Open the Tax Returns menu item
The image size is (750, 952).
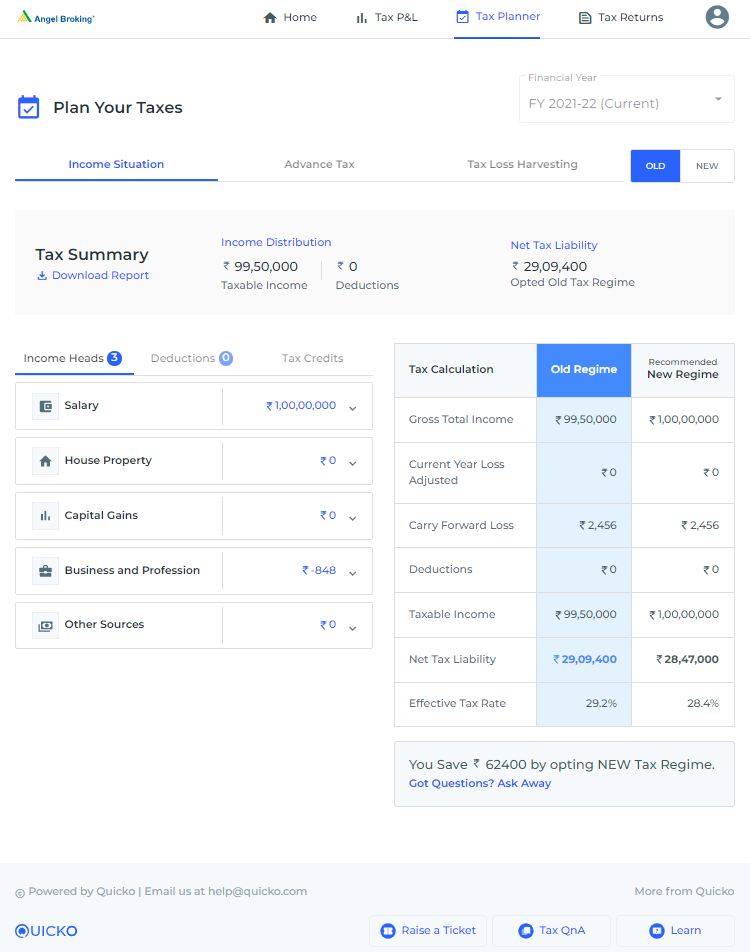(x=621, y=18)
